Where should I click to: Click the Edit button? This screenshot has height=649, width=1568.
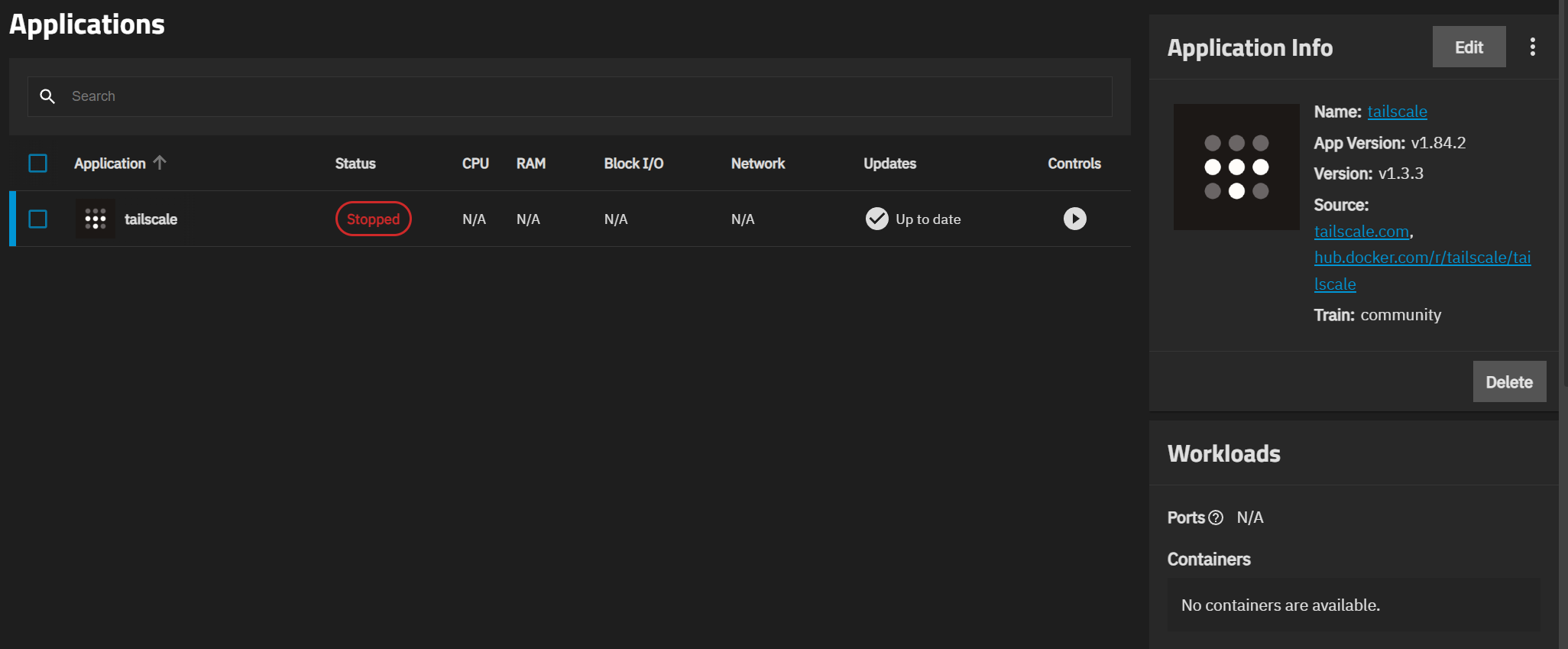pyautogui.click(x=1469, y=47)
